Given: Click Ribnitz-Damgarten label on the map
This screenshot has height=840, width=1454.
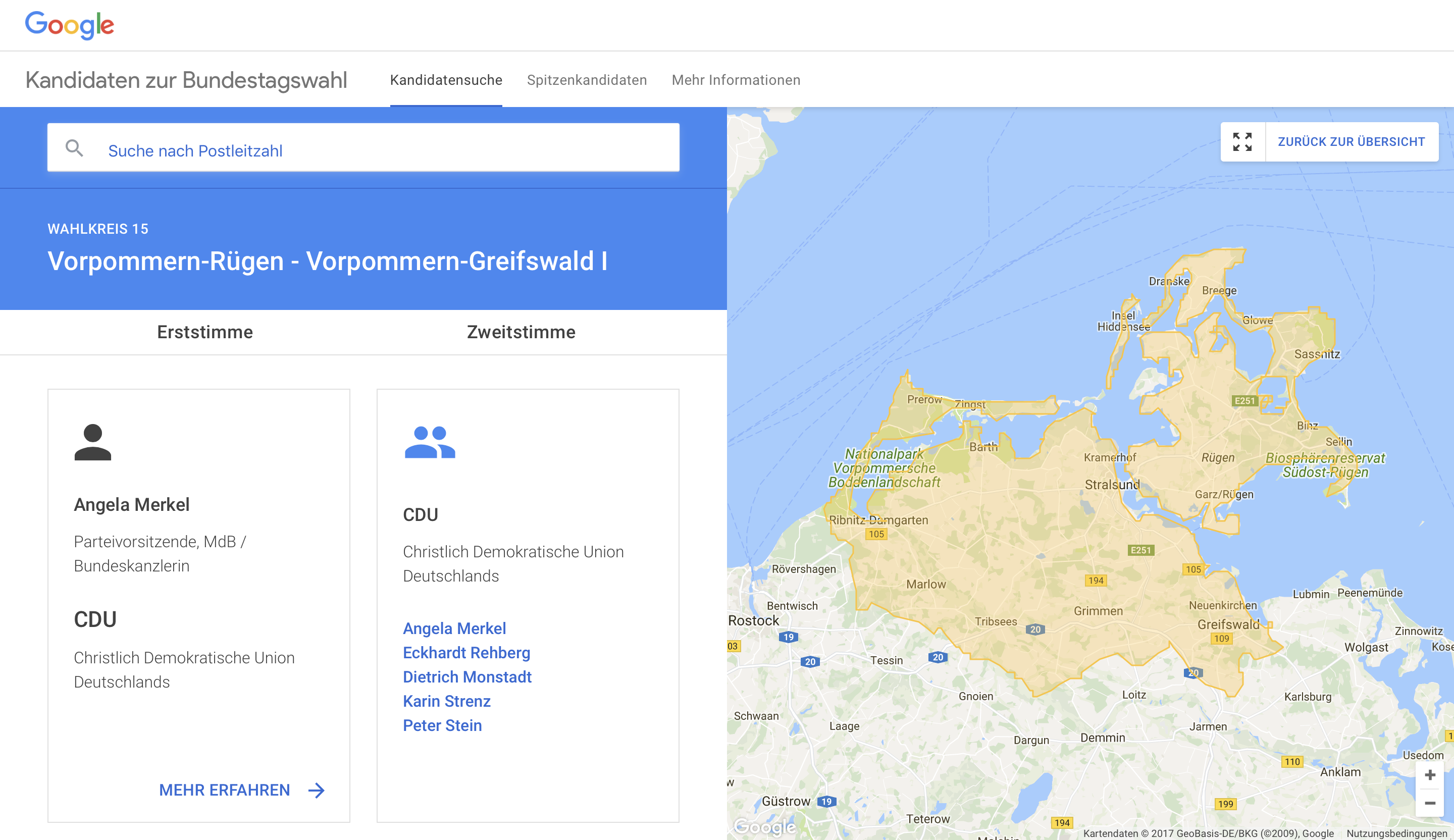Looking at the screenshot, I should 879,520.
